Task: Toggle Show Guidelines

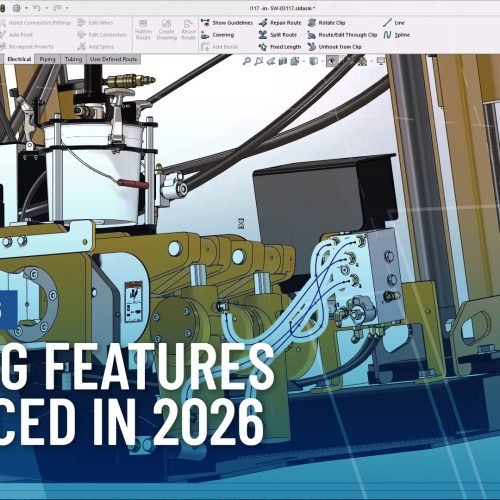Action: (227, 23)
